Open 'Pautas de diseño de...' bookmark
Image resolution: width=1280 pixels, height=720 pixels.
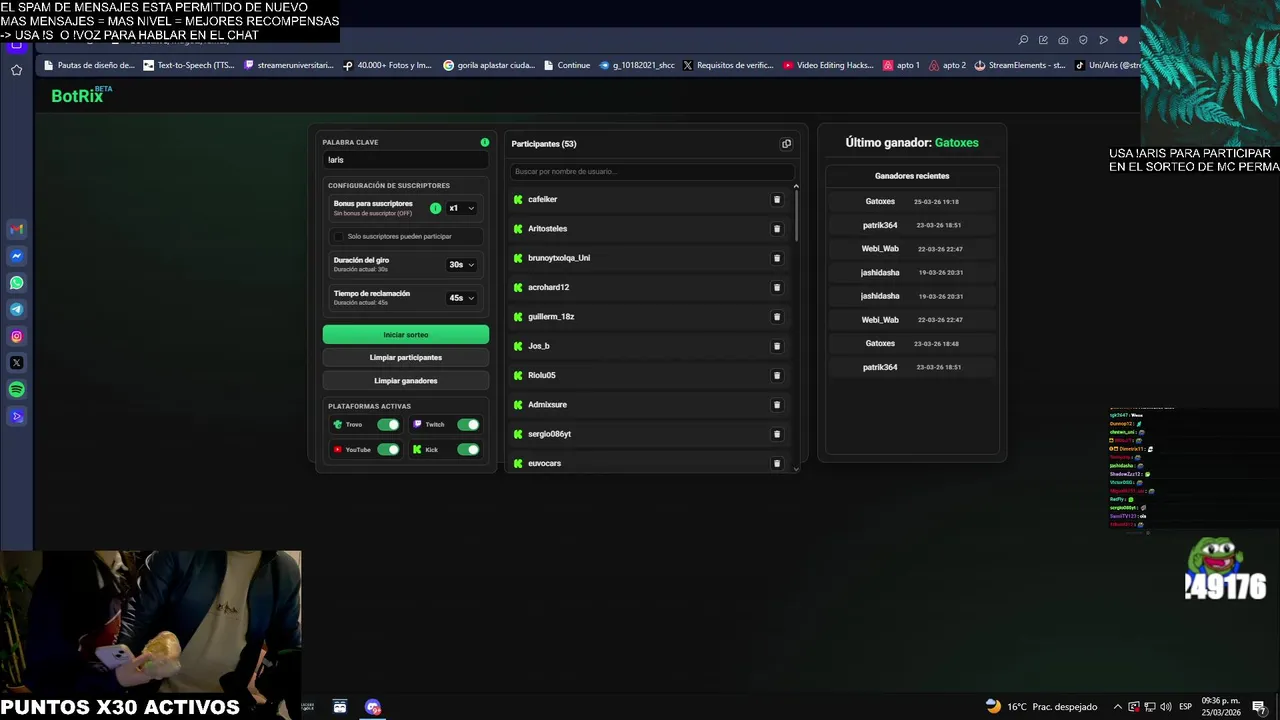[89, 66]
